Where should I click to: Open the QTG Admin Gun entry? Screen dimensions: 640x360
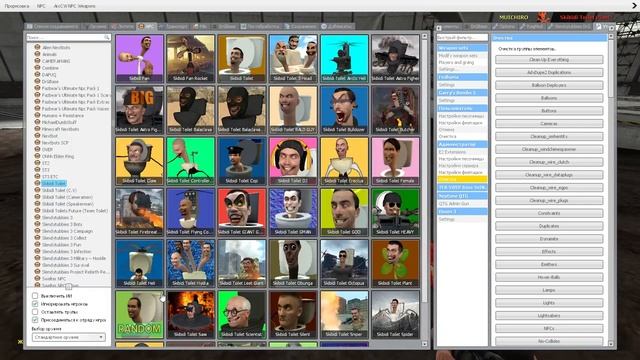[x=453, y=203]
